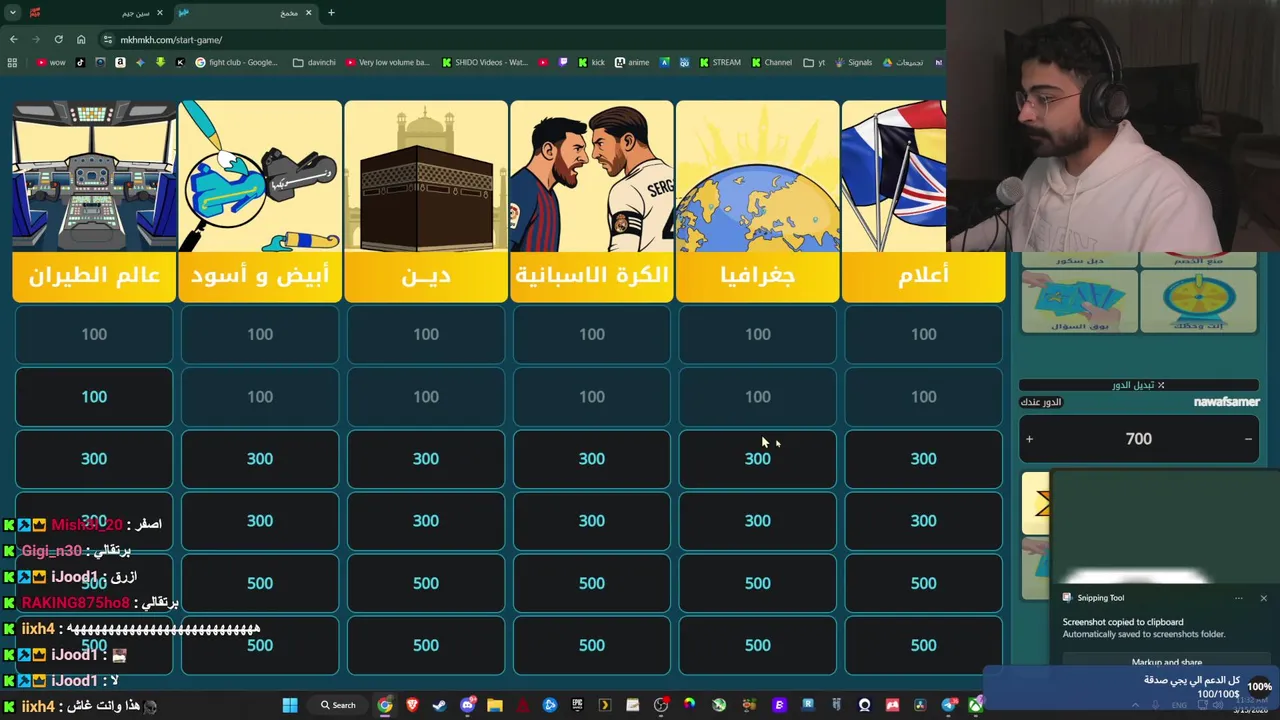
Task: Open the Channel bookmark
Action: click(771, 62)
